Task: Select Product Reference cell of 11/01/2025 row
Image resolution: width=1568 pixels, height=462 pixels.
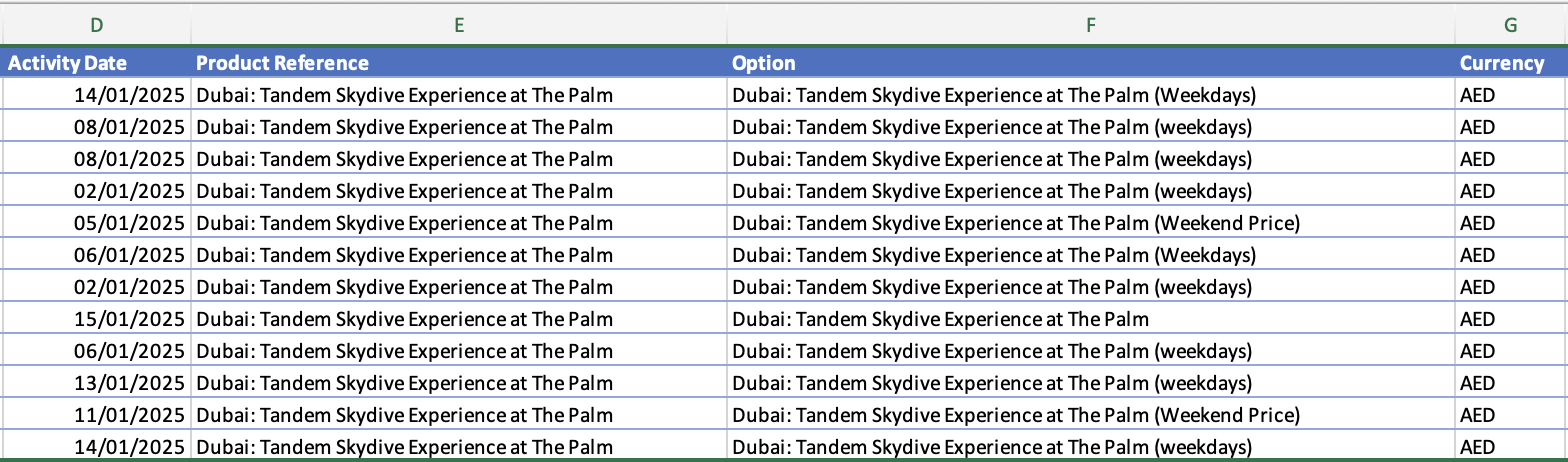Action: 459,415
